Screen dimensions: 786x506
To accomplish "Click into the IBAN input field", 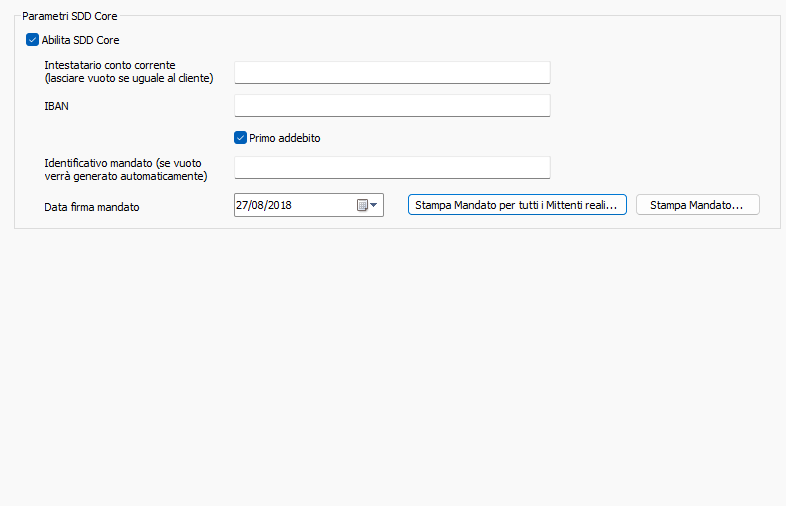I will pyautogui.click(x=392, y=105).
